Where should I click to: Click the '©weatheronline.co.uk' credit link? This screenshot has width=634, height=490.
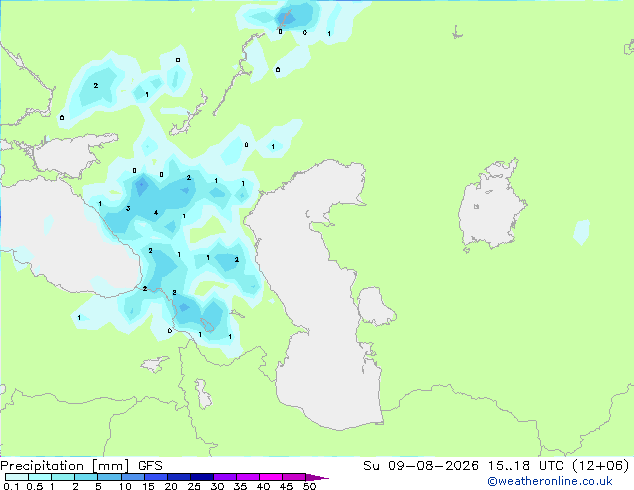click(x=550, y=481)
